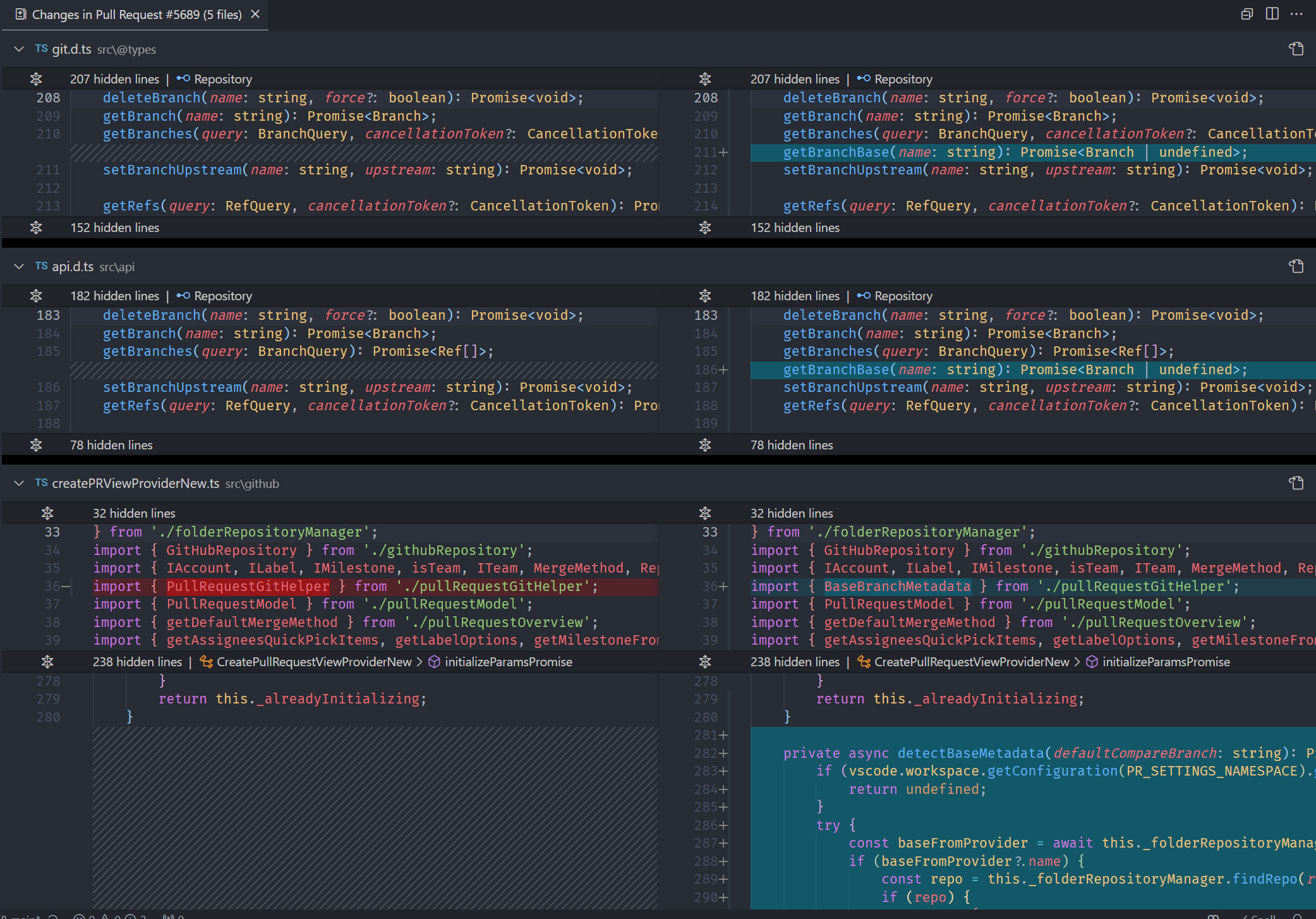Expand 238 hidden lines icon in left pane
This screenshot has height=919, width=1316.
[x=47, y=662]
